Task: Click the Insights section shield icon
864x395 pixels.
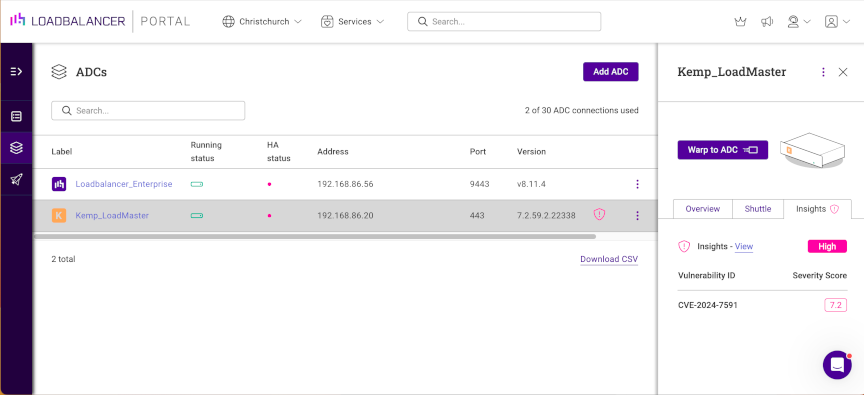Action: [x=684, y=246]
